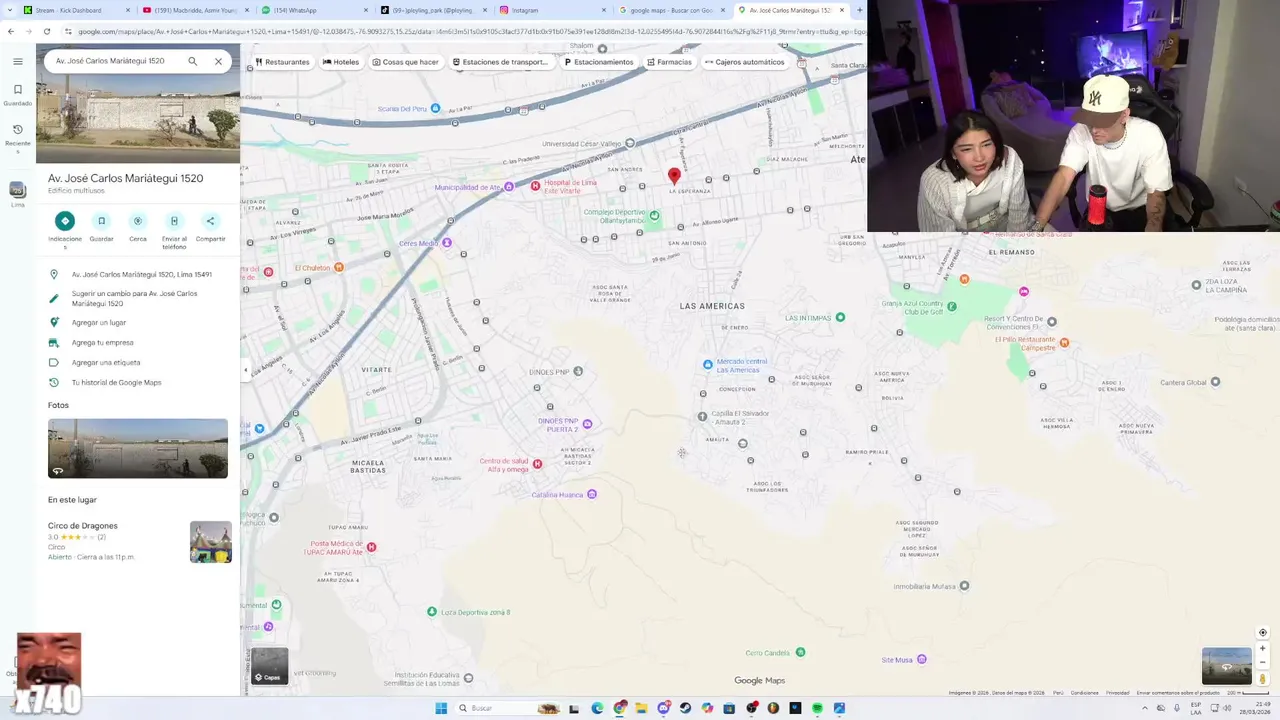Click Centro de salud Alfa y omega marker

[538, 464]
